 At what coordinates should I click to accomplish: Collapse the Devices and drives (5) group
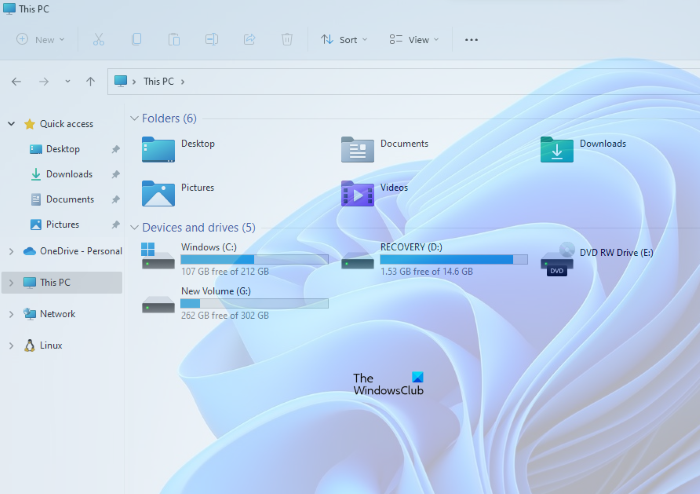click(x=134, y=228)
